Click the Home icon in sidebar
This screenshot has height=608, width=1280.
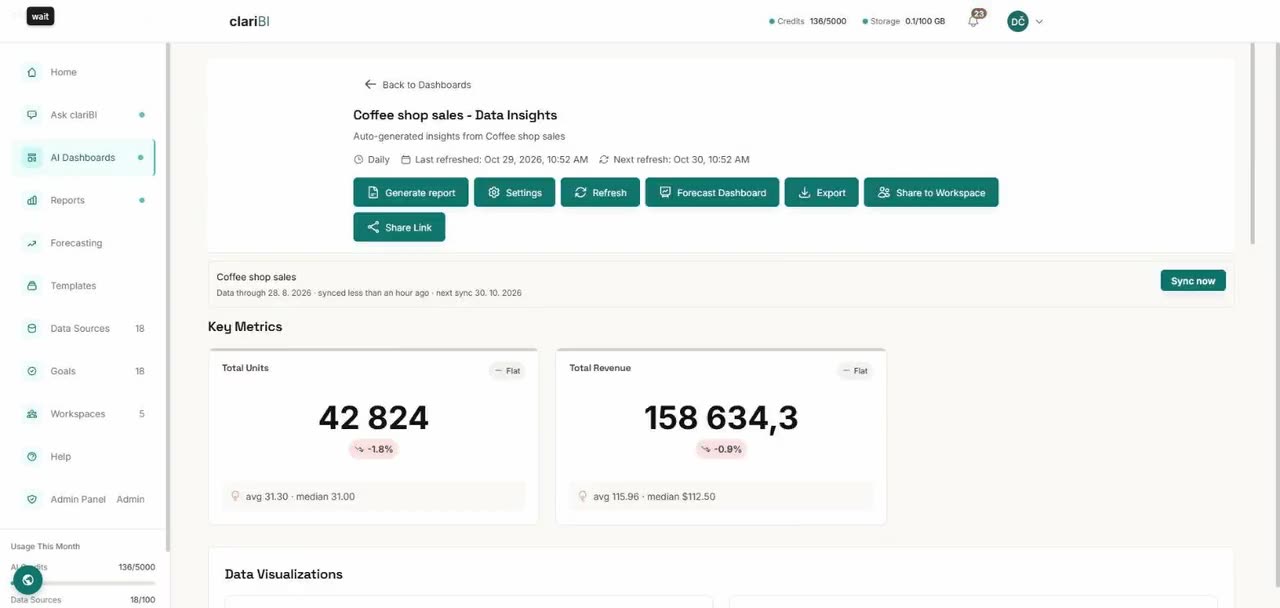pos(32,72)
